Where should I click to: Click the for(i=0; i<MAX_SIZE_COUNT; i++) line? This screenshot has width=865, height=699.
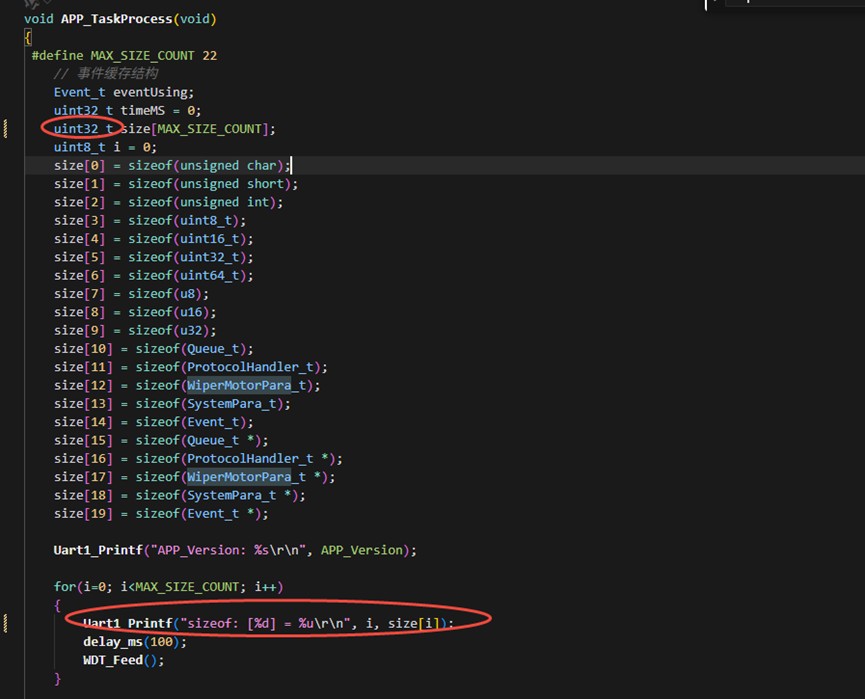pyautogui.click(x=168, y=587)
